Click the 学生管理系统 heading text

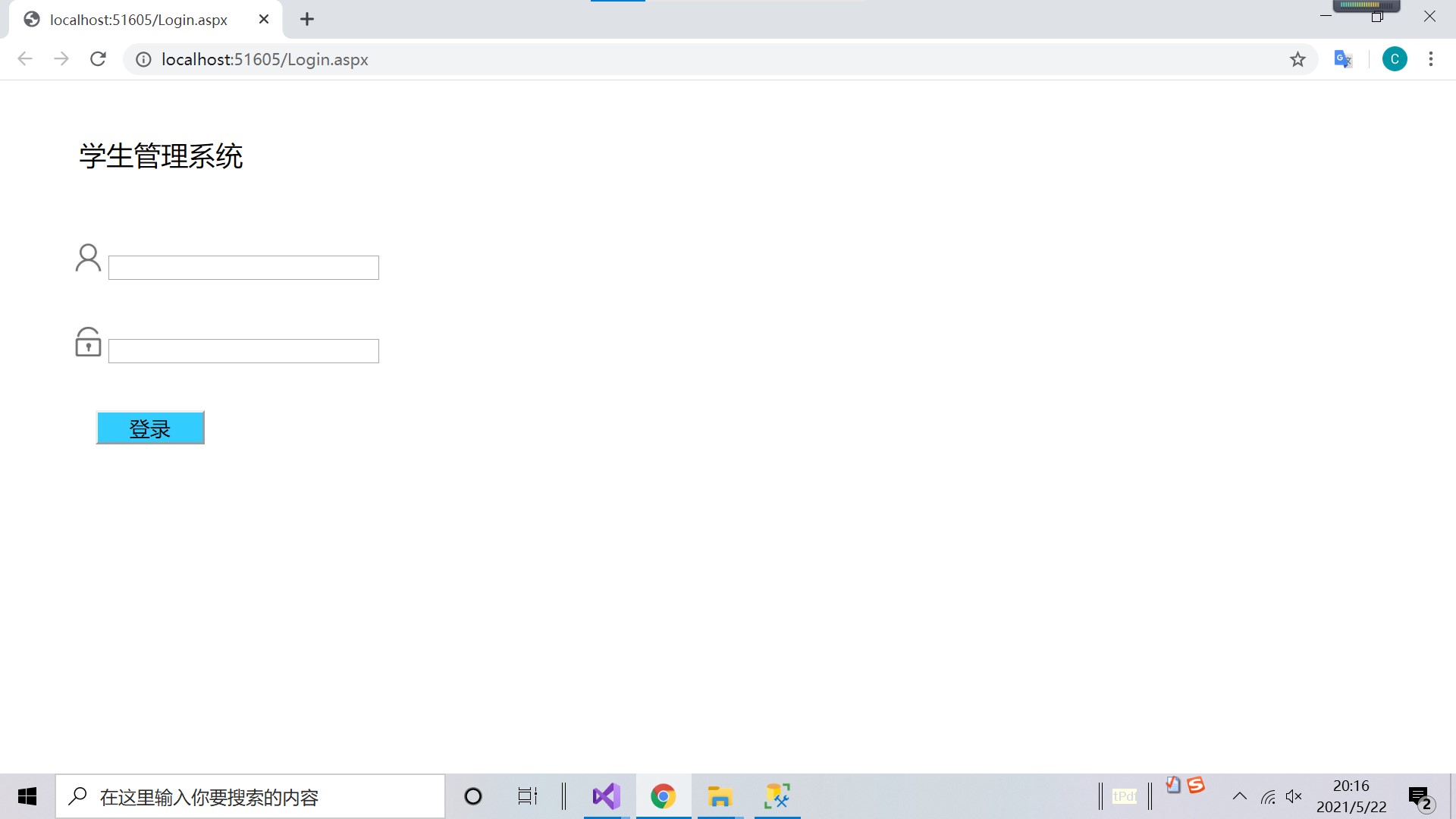click(161, 156)
